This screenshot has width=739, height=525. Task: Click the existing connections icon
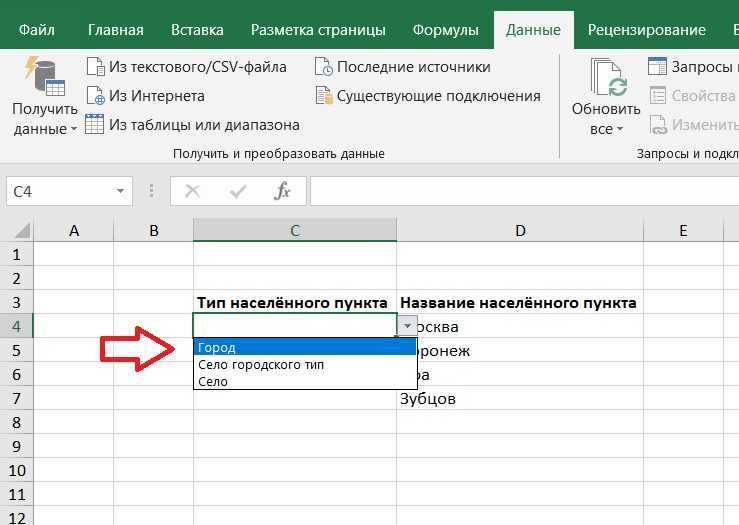[324, 96]
